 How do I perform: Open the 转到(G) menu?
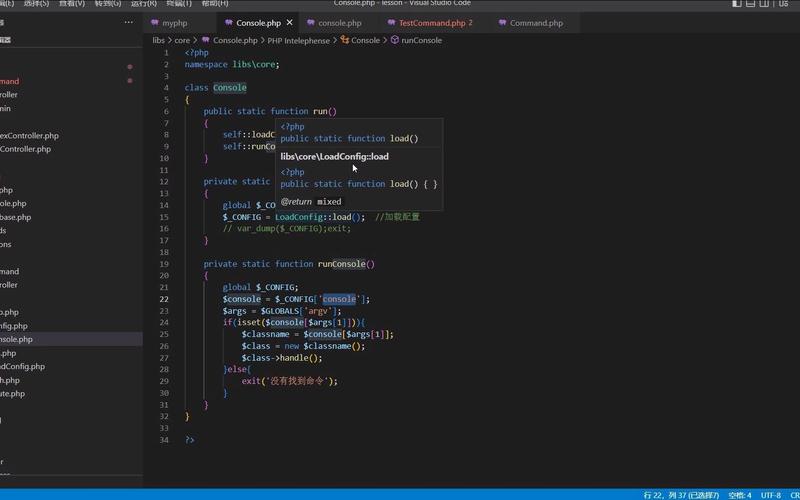coord(108,3)
